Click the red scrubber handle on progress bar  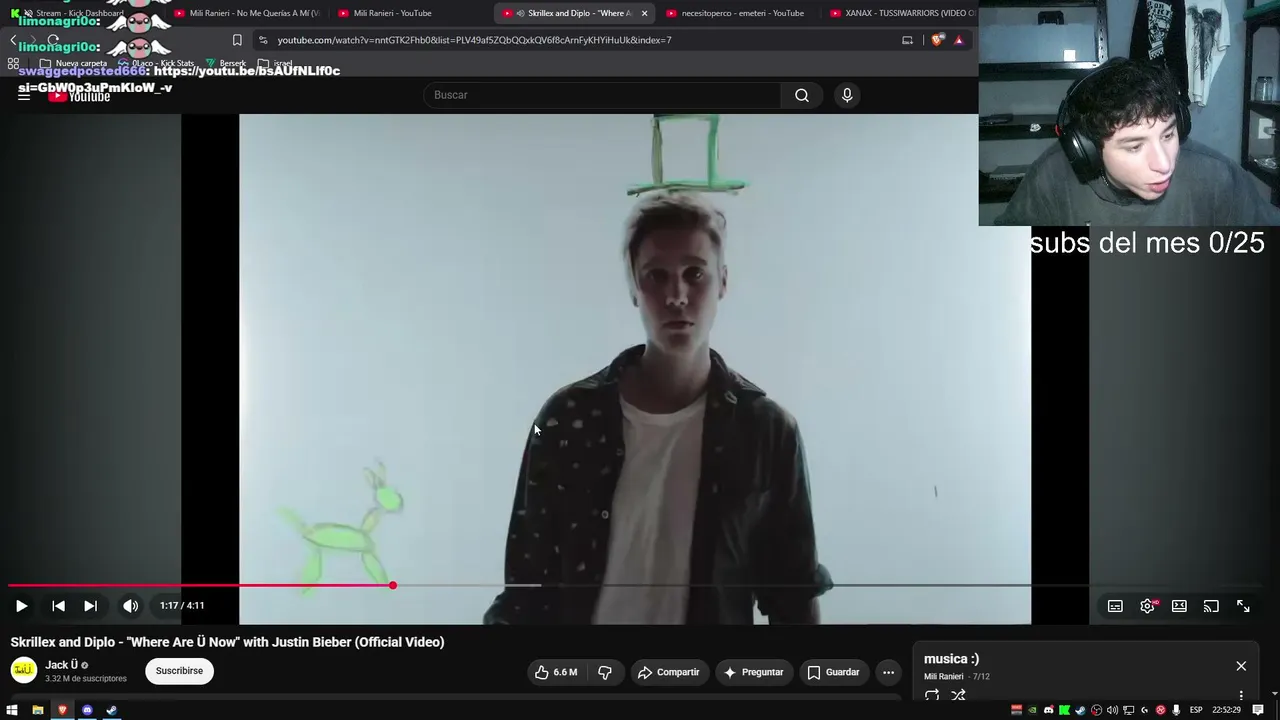[x=393, y=585]
